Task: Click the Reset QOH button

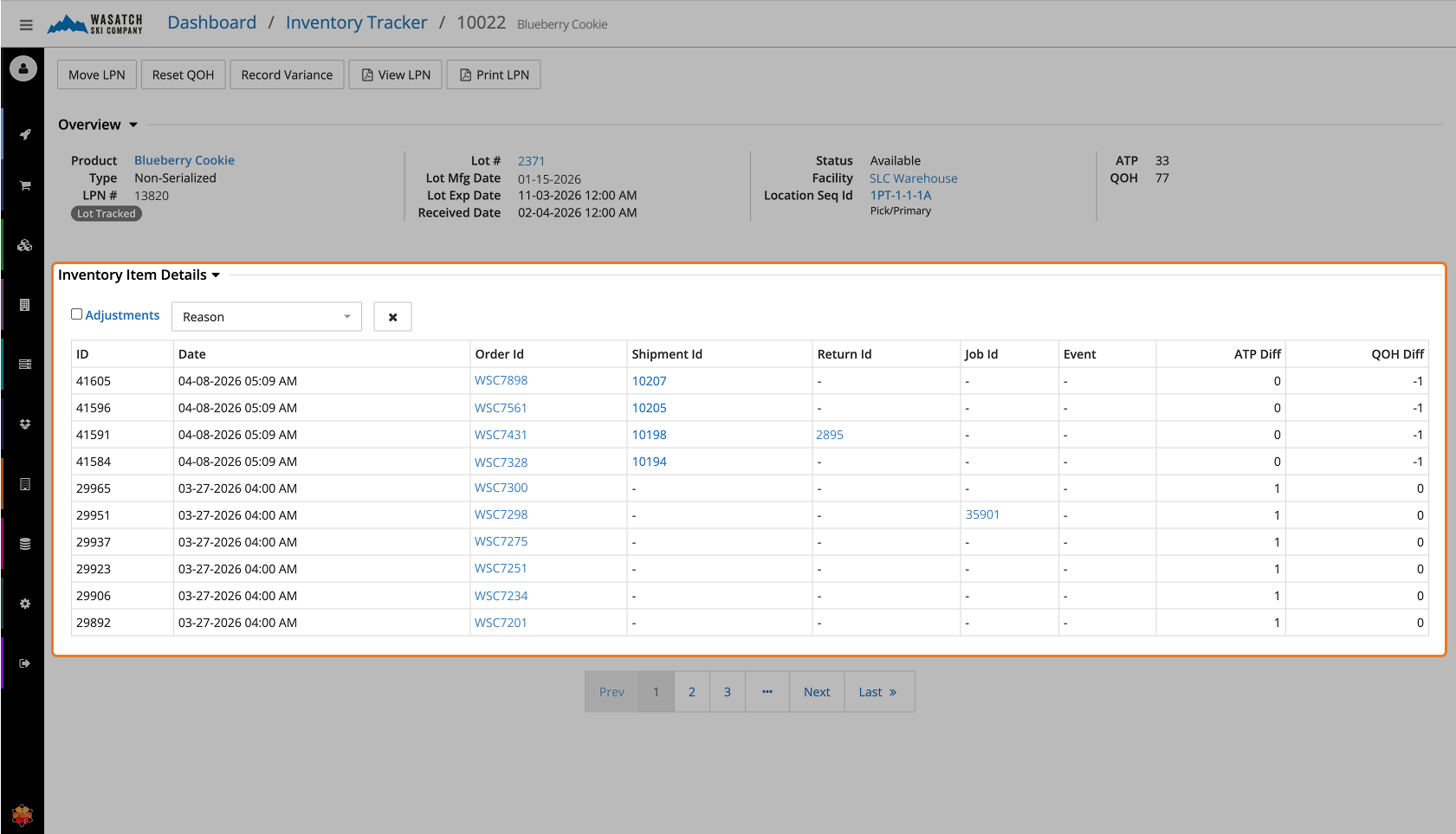Action: [x=183, y=74]
